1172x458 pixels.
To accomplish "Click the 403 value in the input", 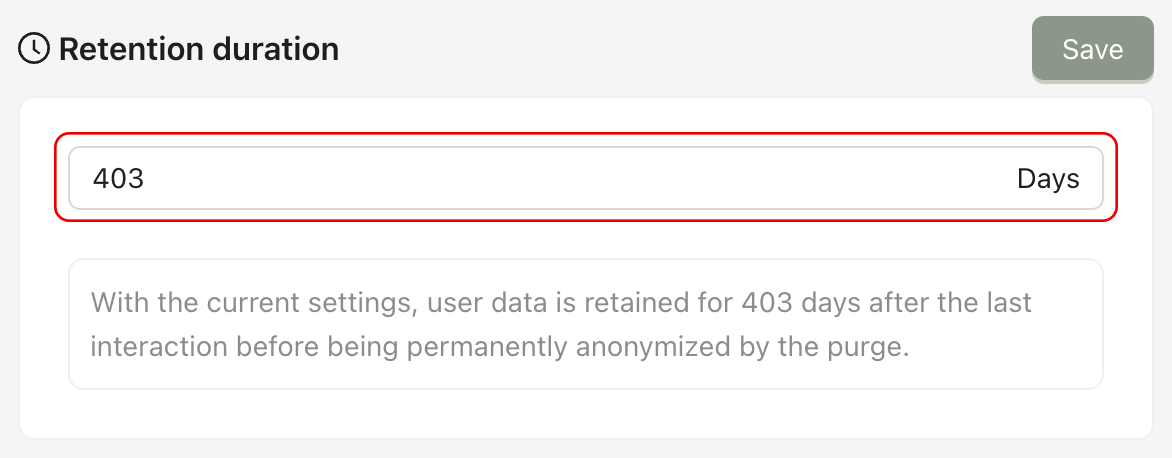I will pyautogui.click(x=119, y=179).
